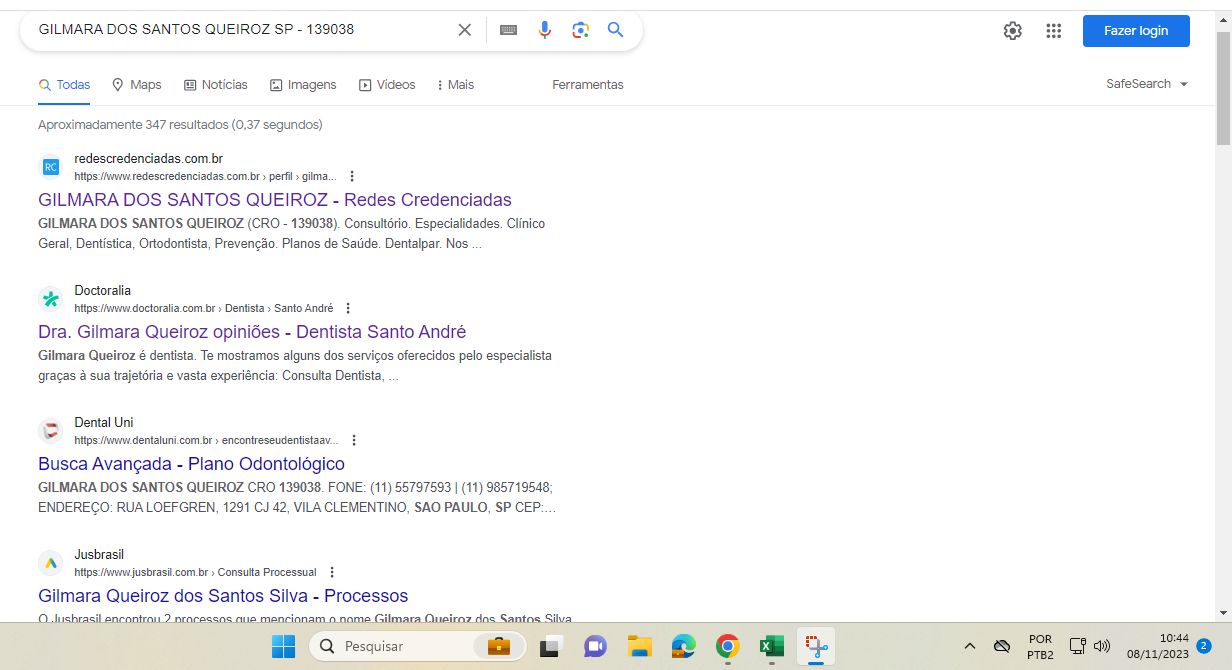Click the scrollbar down arrow

click(x=1223, y=613)
